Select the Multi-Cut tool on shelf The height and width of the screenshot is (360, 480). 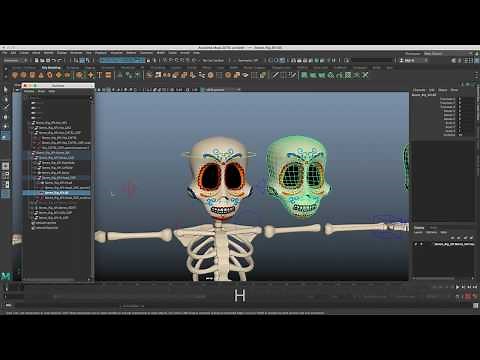click(x=275, y=75)
